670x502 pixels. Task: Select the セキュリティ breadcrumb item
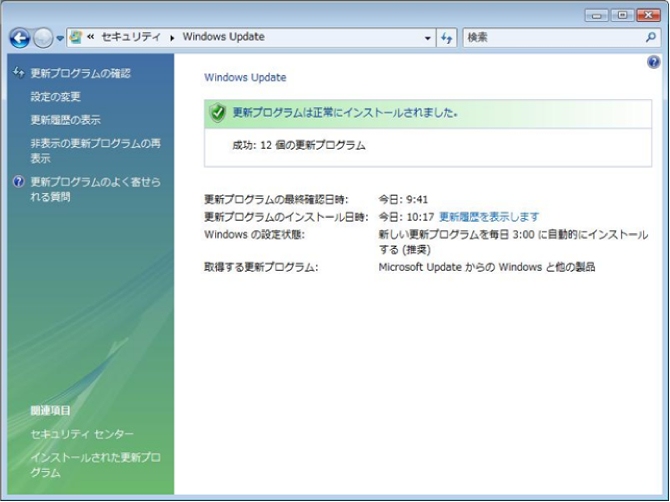(132, 37)
